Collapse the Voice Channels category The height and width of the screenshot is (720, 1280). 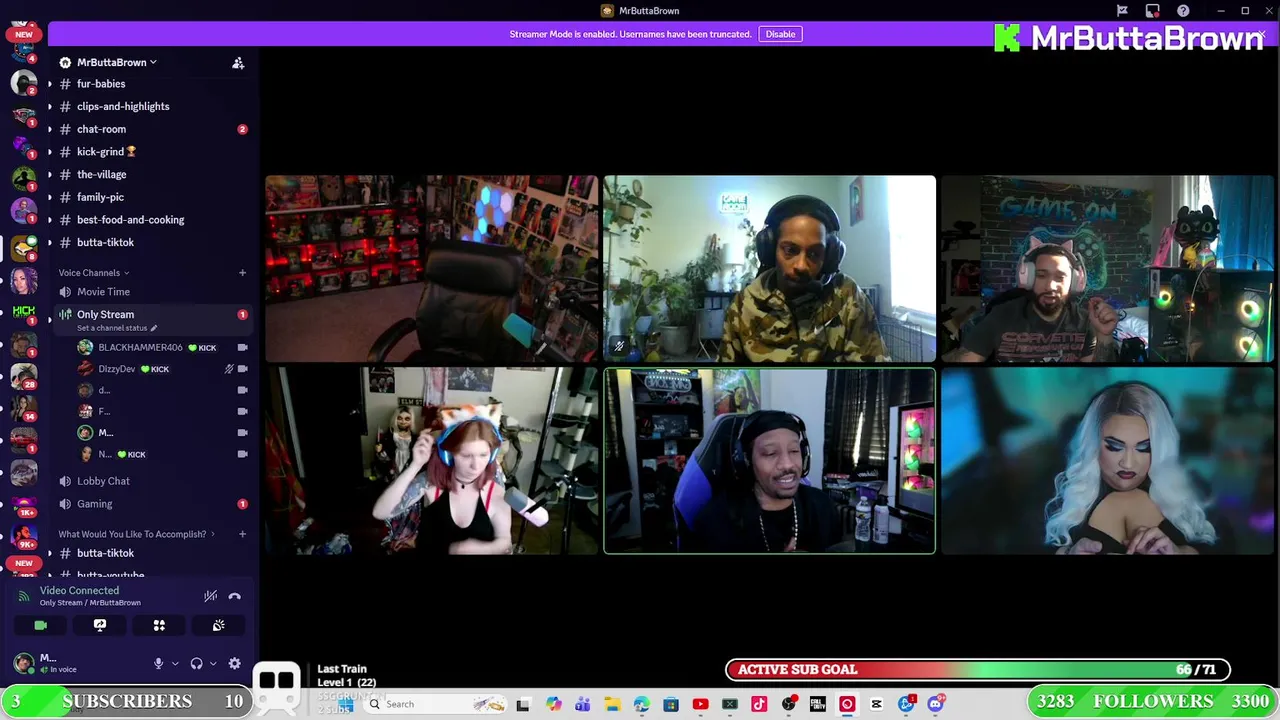click(x=93, y=272)
